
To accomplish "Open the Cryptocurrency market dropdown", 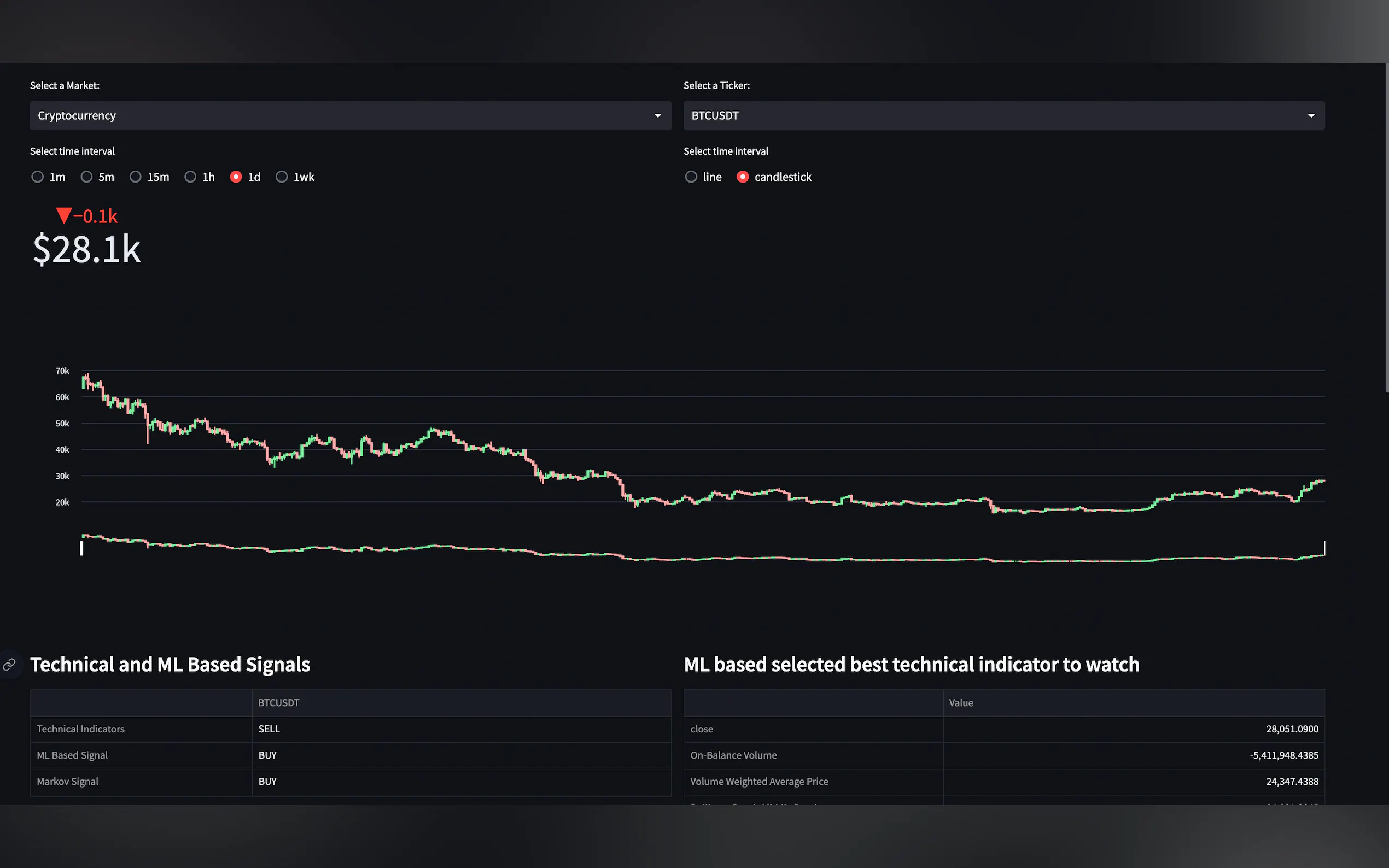I will (345, 116).
